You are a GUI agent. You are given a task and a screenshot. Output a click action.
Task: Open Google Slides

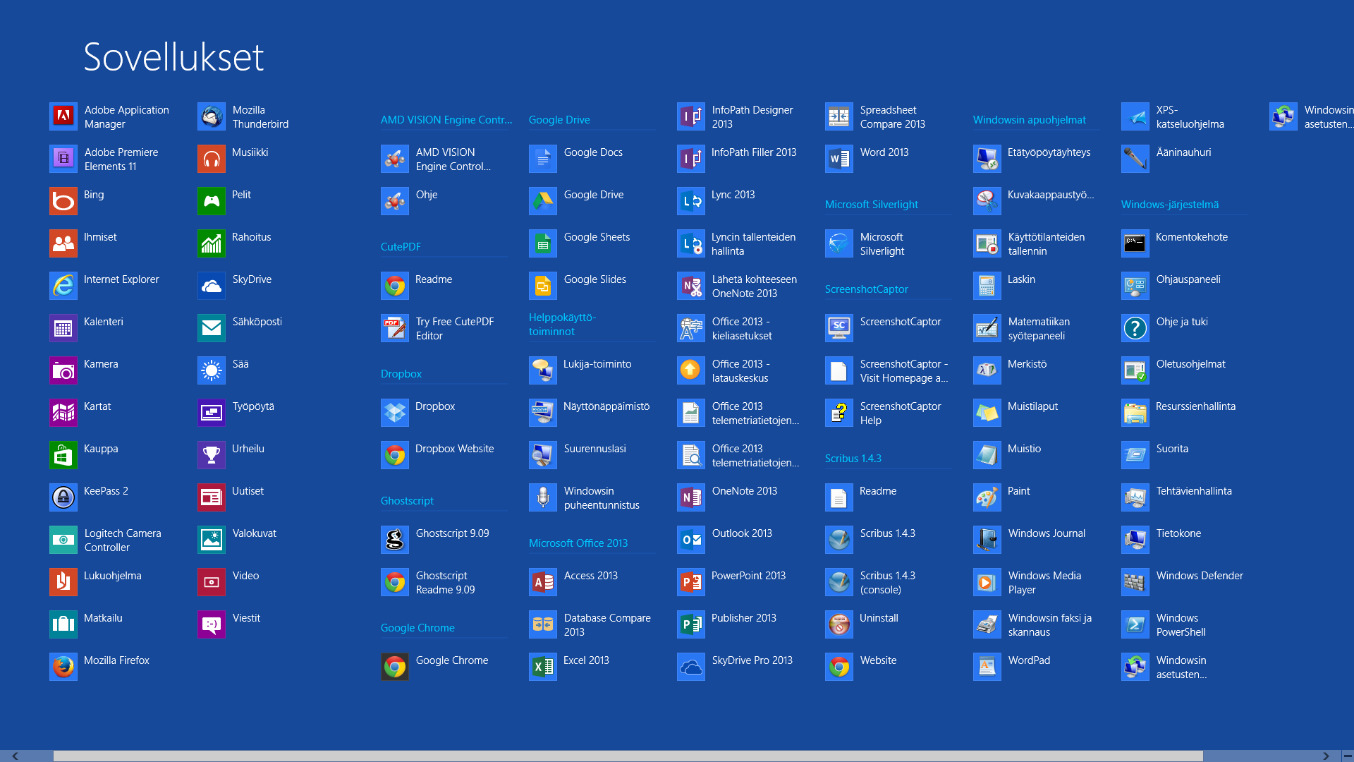[x=579, y=286]
